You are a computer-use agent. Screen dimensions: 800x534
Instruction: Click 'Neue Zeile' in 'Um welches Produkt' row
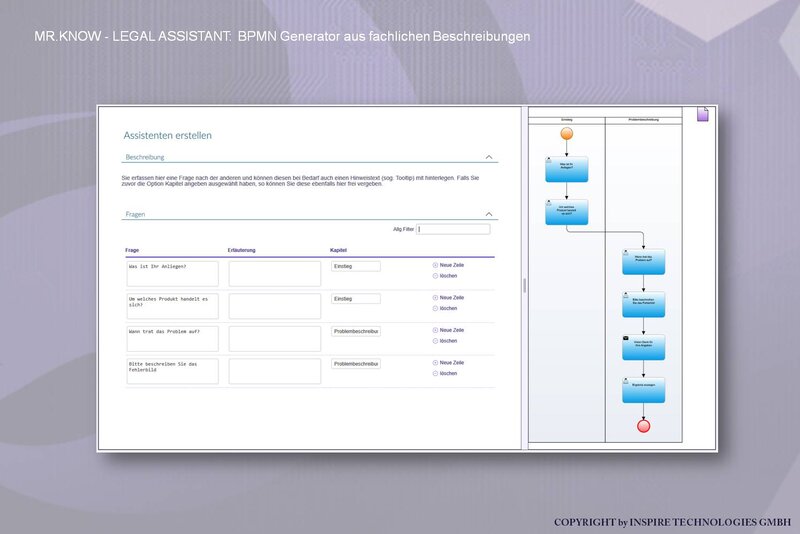pyautogui.click(x=452, y=298)
